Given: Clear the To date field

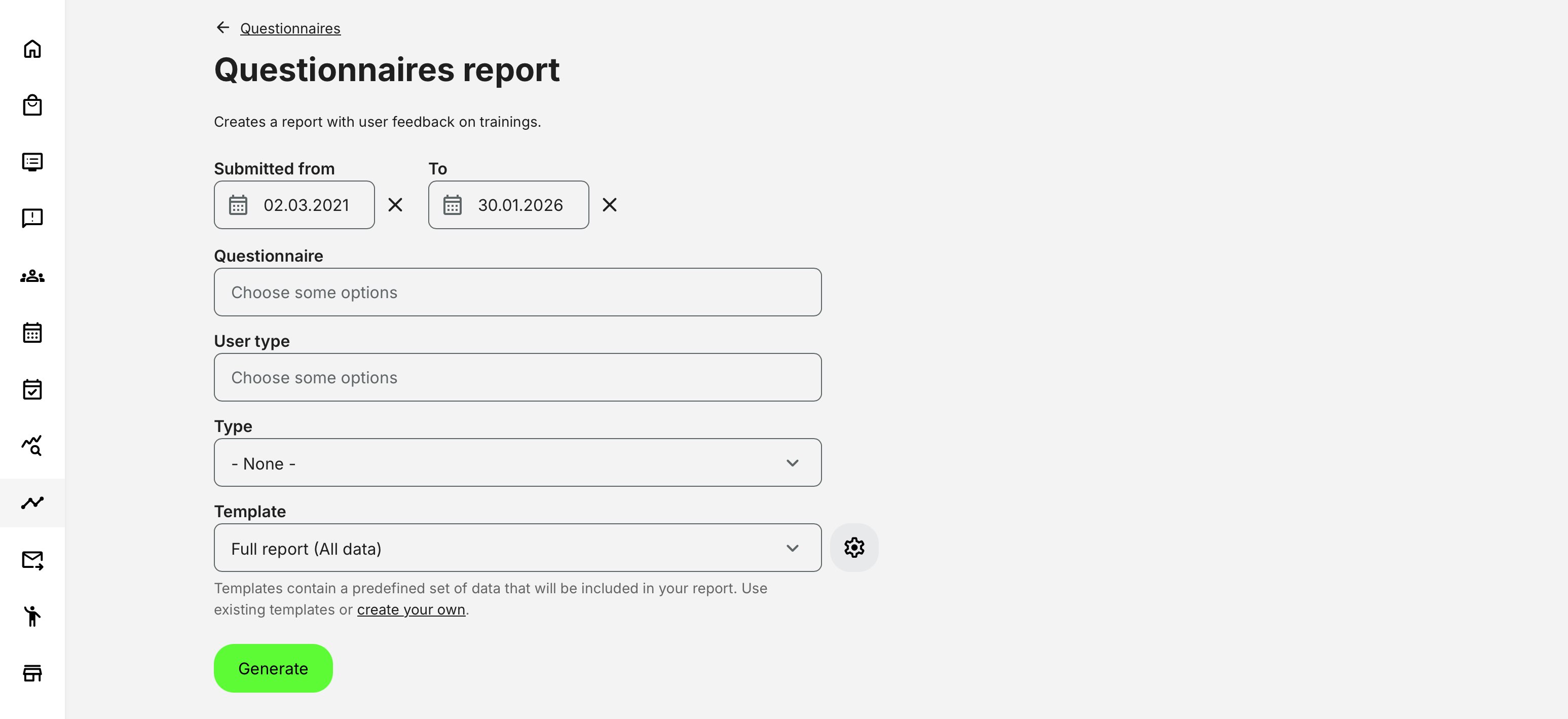Looking at the screenshot, I should [610, 205].
